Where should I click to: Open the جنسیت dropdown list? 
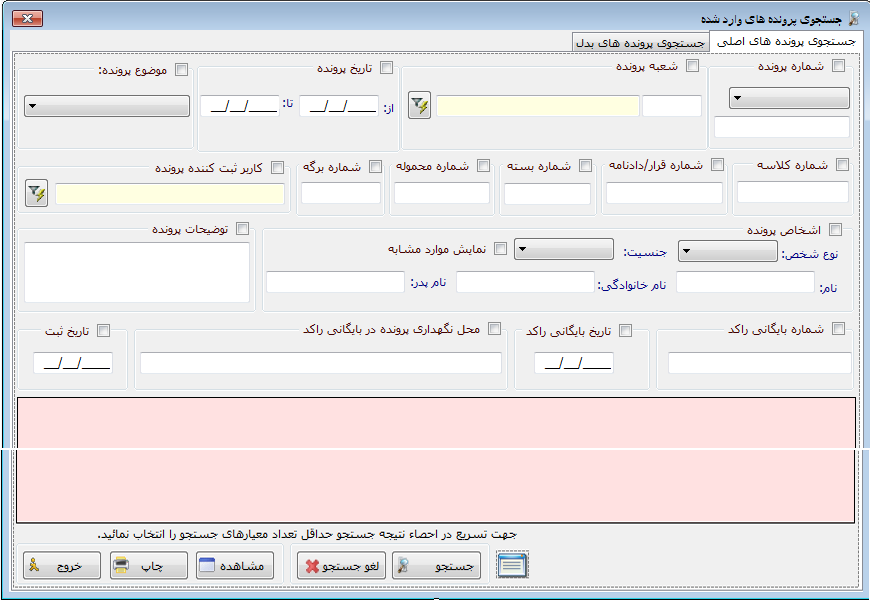(563, 249)
